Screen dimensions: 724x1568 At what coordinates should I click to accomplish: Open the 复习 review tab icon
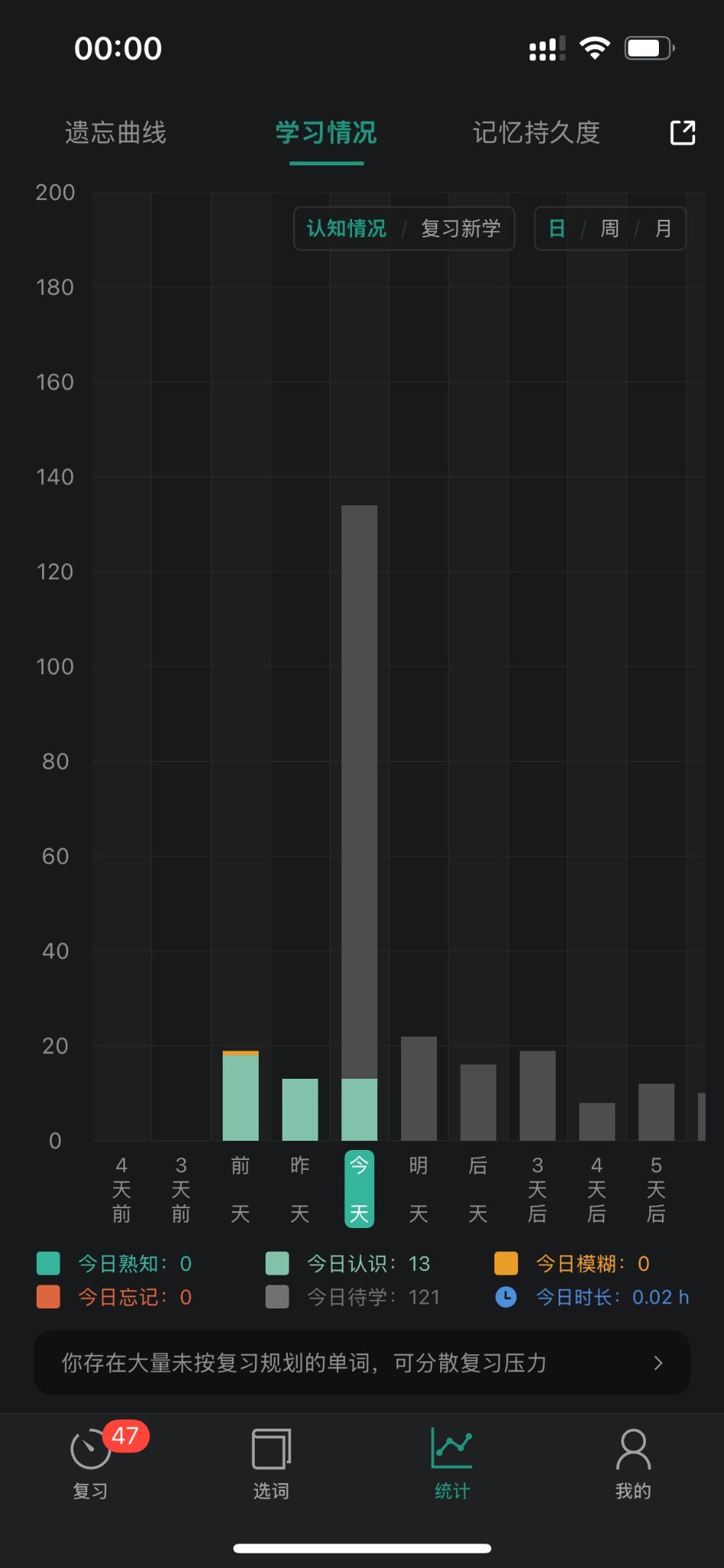tap(90, 1449)
